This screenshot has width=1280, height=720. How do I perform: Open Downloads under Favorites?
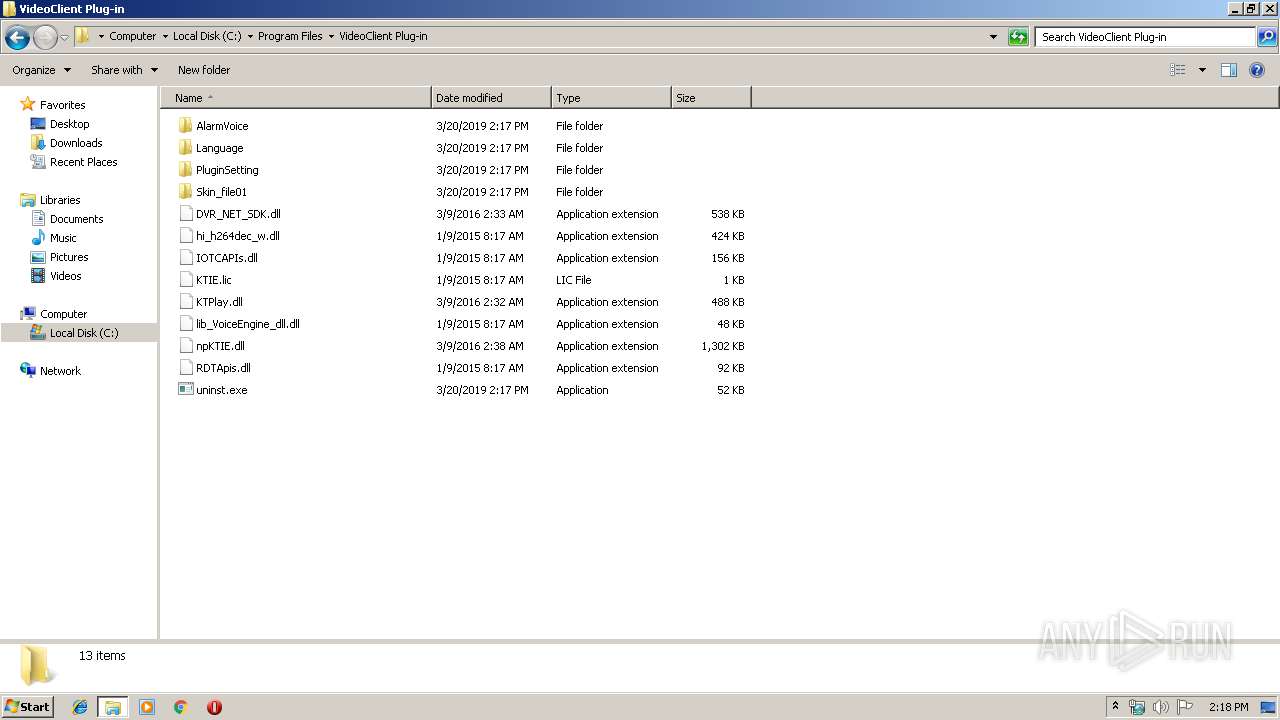(76, 143)
